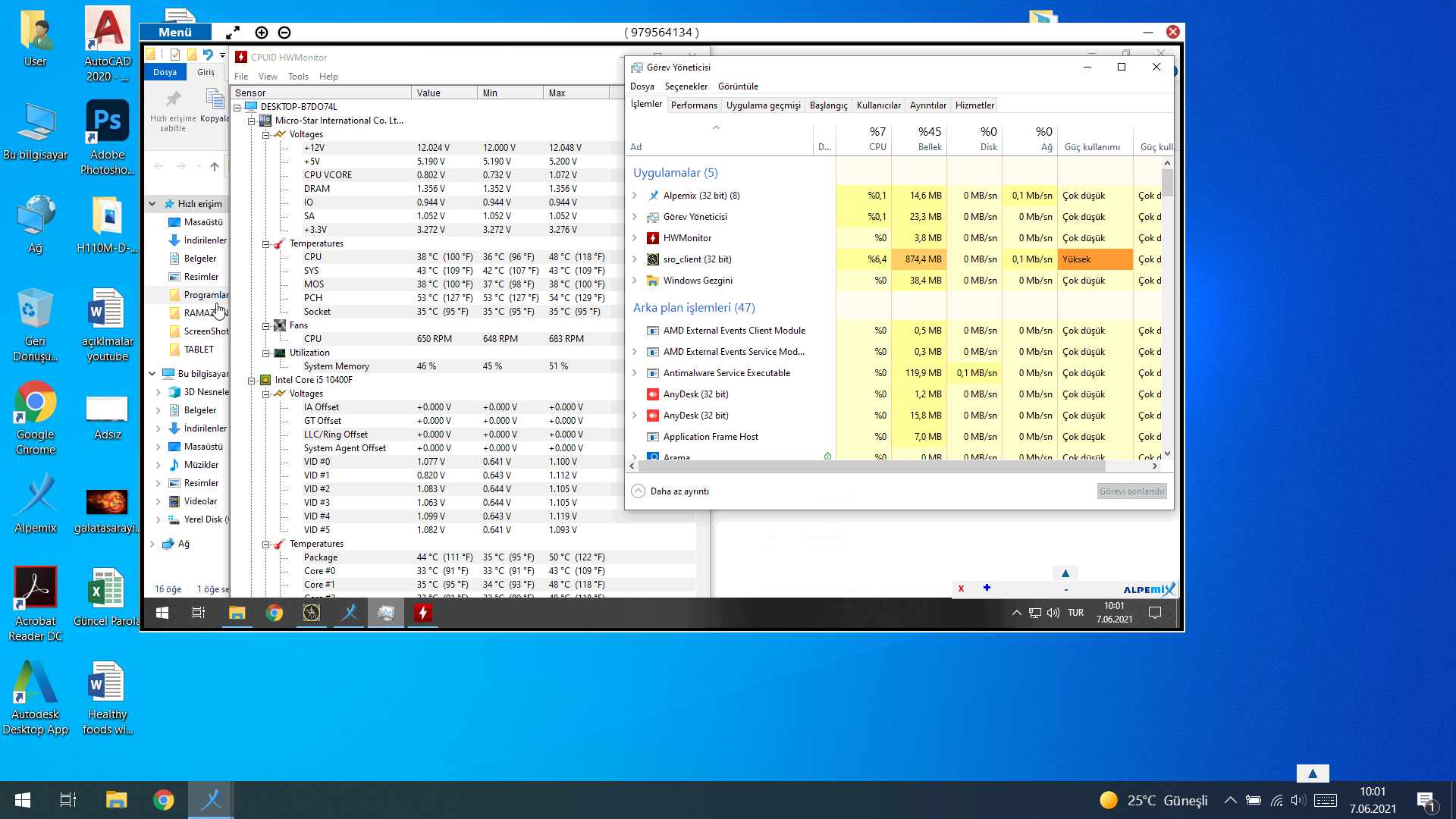Click File Explorer icon in remote taskbar
Image resolution: width=1456 pixels, height=819 pixels.
point(237,613)
